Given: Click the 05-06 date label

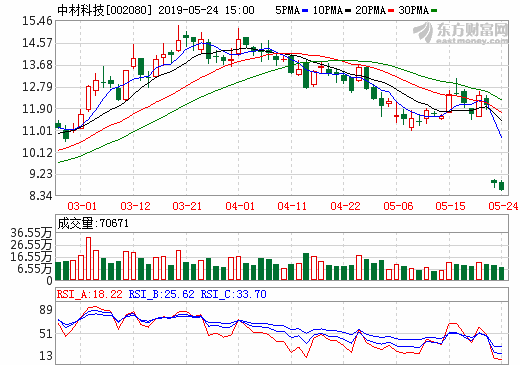Looking at the screenshot, I should [398, 206].
